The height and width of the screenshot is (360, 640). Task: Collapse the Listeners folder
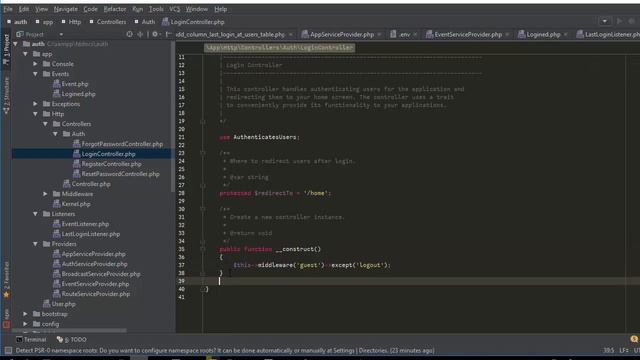coord(36,214)
